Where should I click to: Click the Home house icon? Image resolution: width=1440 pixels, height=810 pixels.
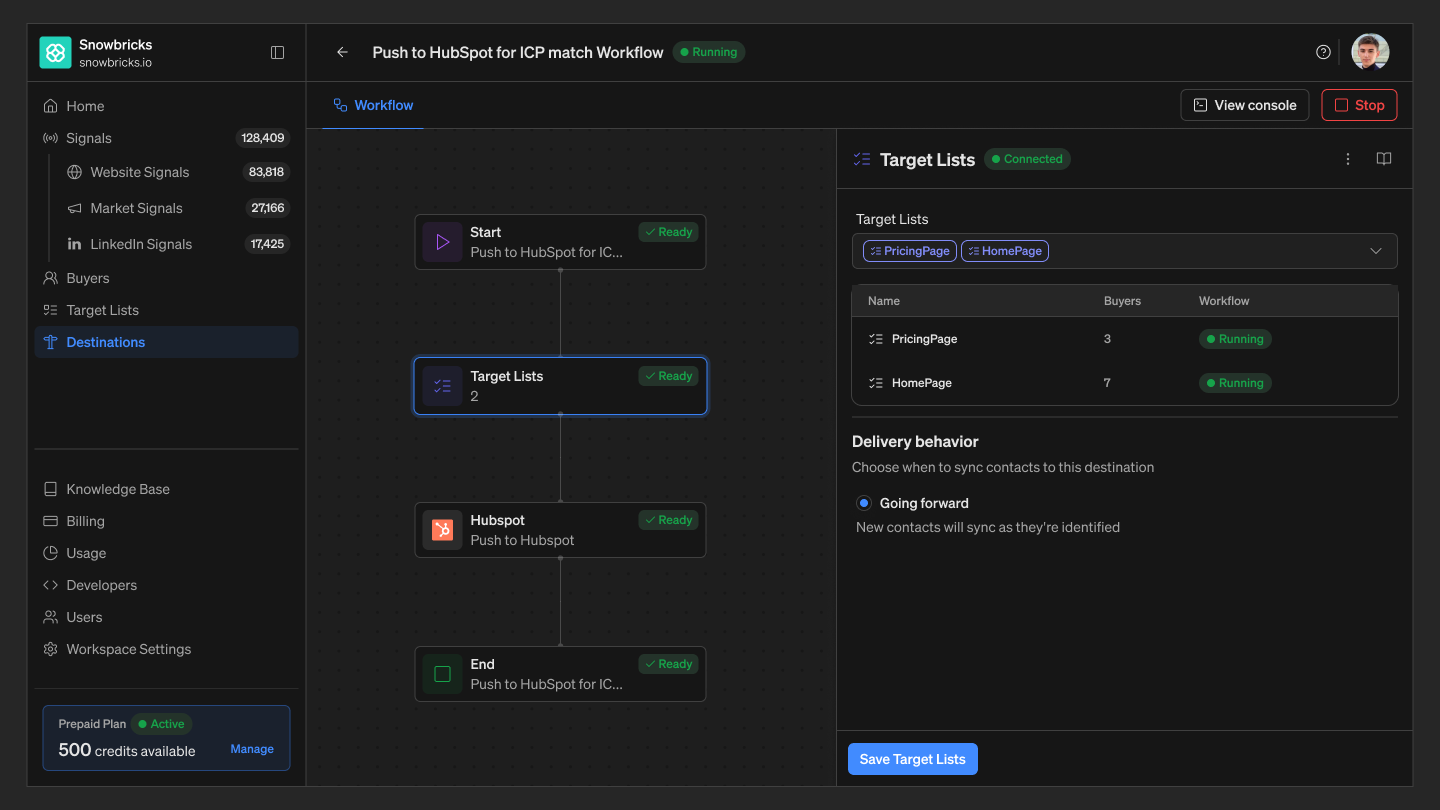tap(51, 106)
